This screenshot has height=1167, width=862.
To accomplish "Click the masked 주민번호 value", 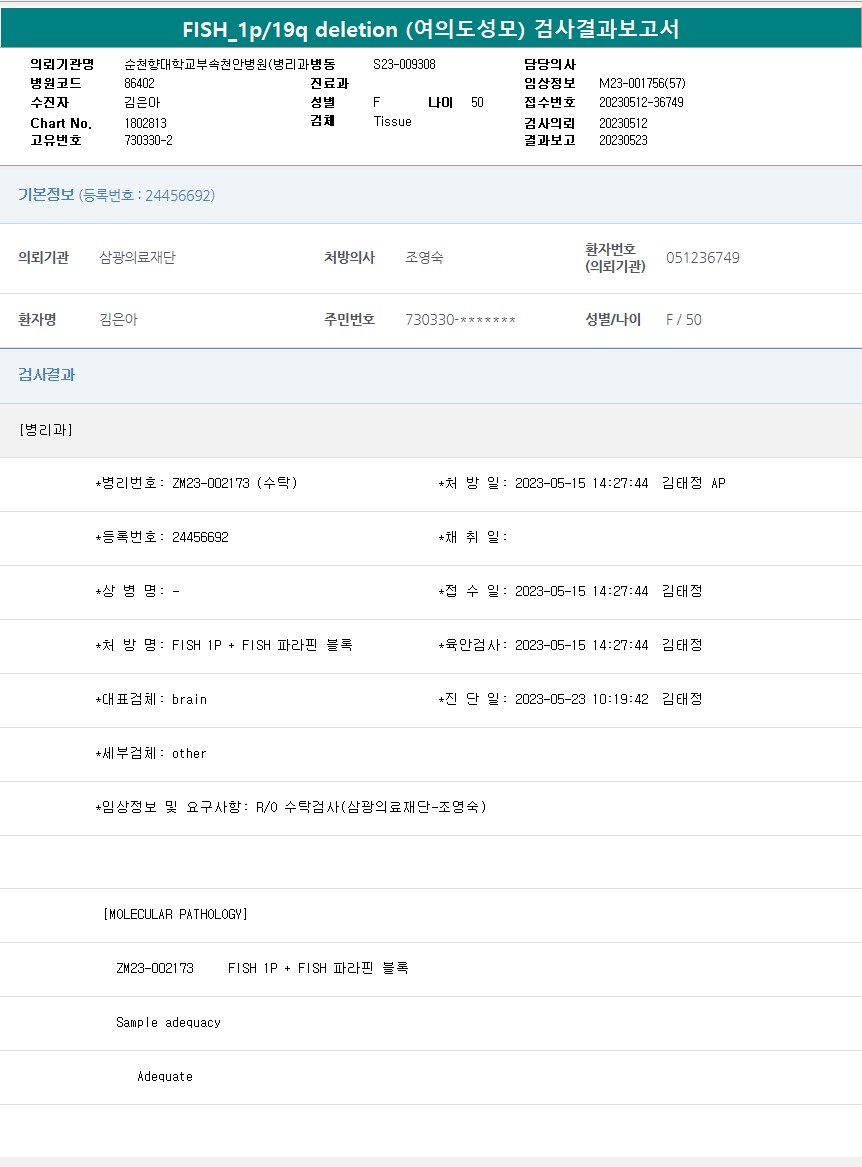I will (x=460, y=320).
